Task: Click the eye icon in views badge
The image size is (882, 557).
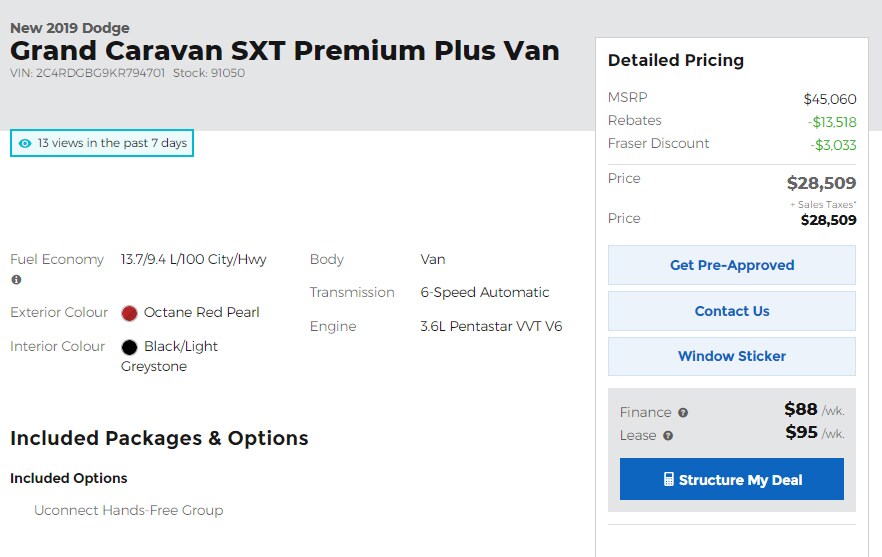Action: click(25, 143)
